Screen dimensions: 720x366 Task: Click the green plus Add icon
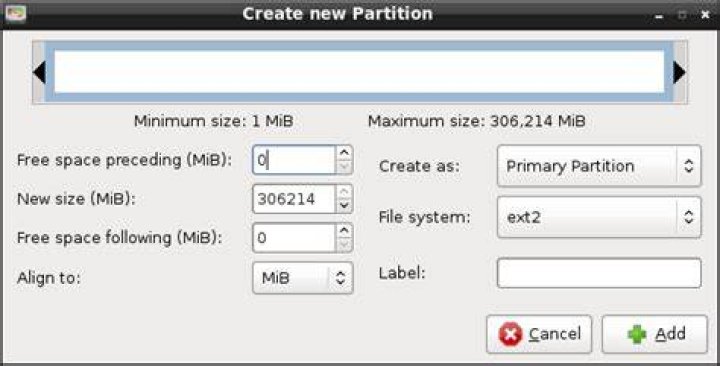pos(637,334)
